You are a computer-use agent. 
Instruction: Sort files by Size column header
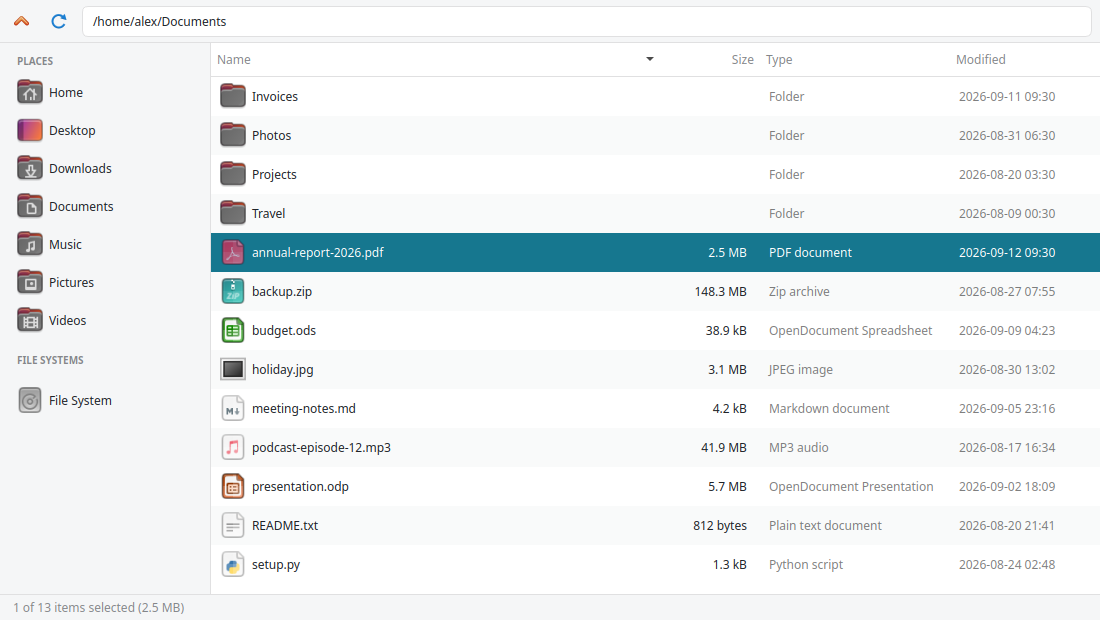point(742,60)
